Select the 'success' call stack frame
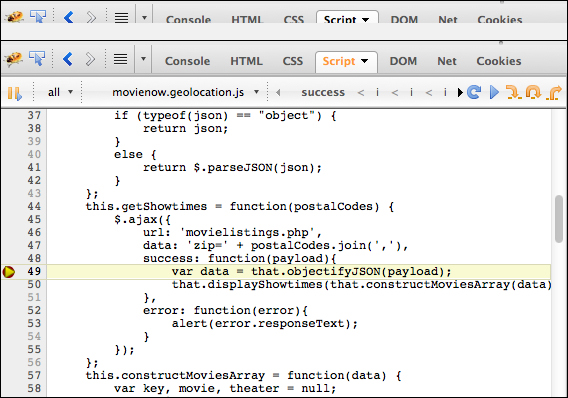 pos(323,92)
